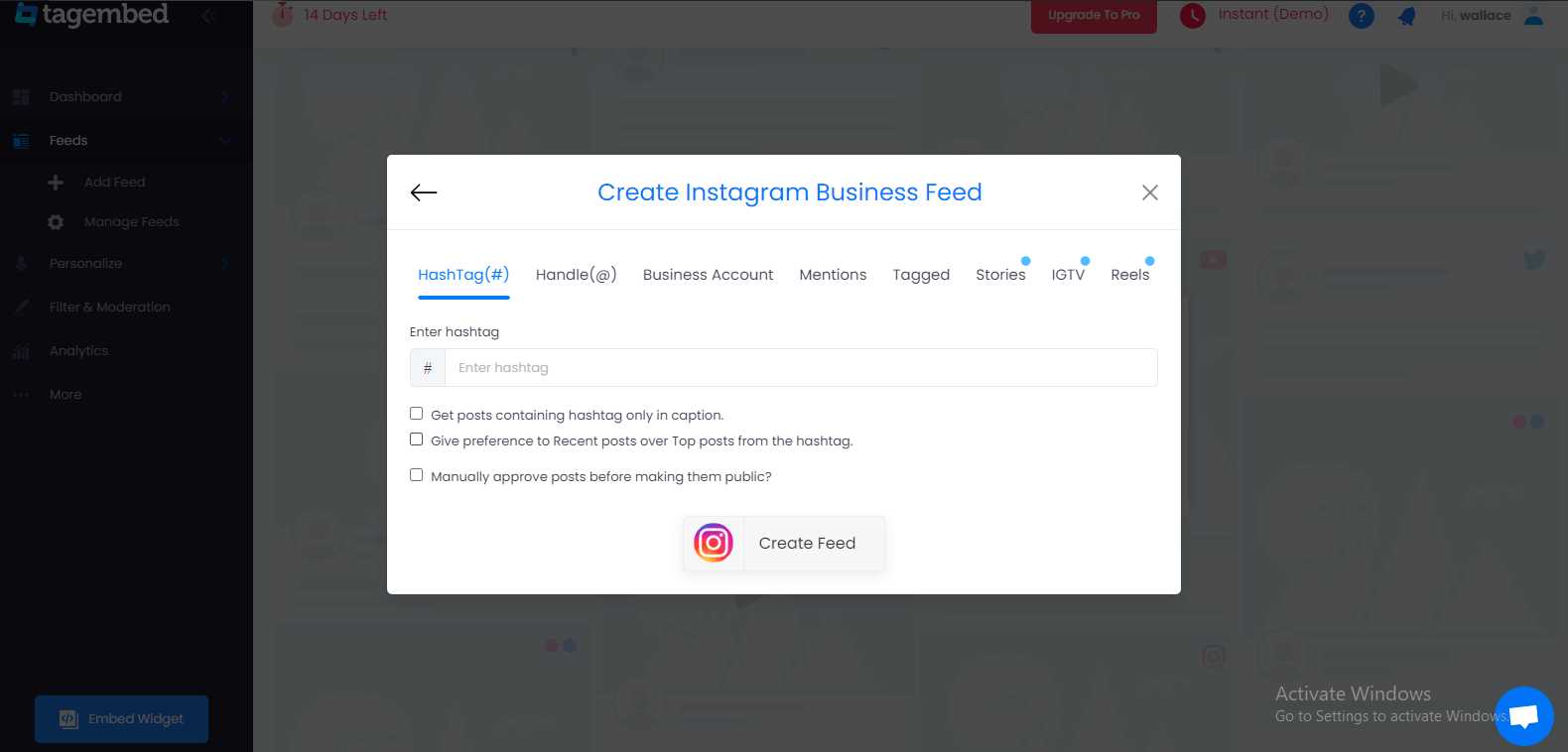Image resolution: width=1568 pixels, height=752 pixels.
Task: Open Dashboard in the sidebar
Action: point(85,96)
